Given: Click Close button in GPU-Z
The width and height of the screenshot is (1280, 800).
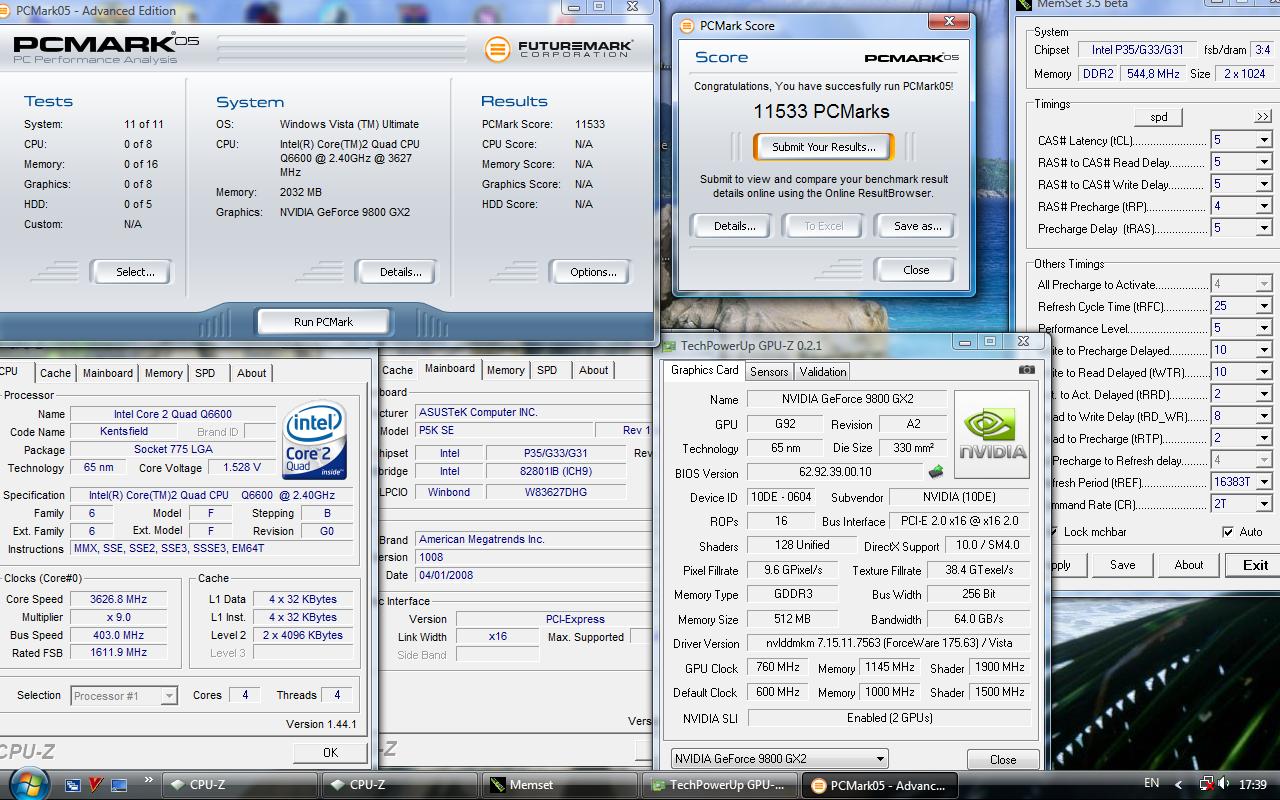Looking at the screenshot, I should click(1003, 759).
